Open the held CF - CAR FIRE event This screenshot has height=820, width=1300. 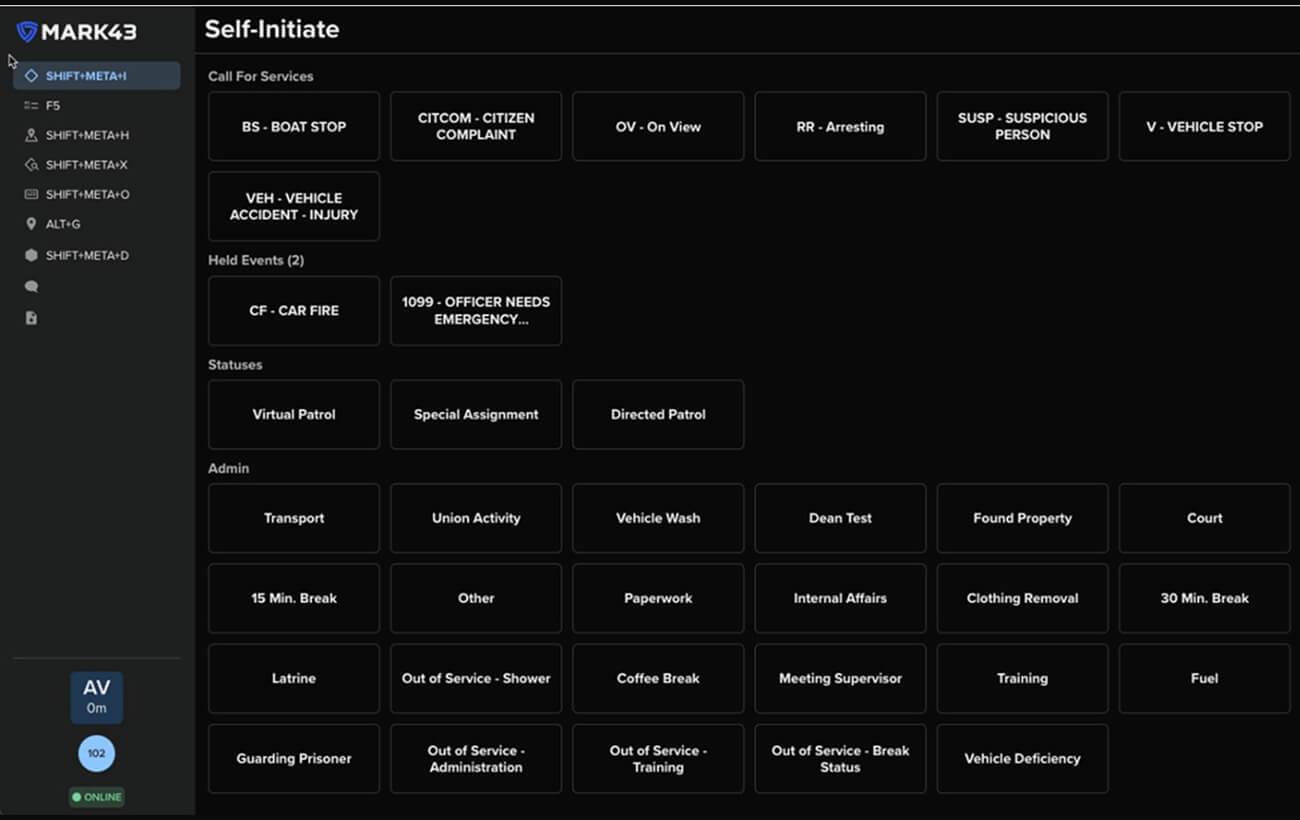point(294,311)
